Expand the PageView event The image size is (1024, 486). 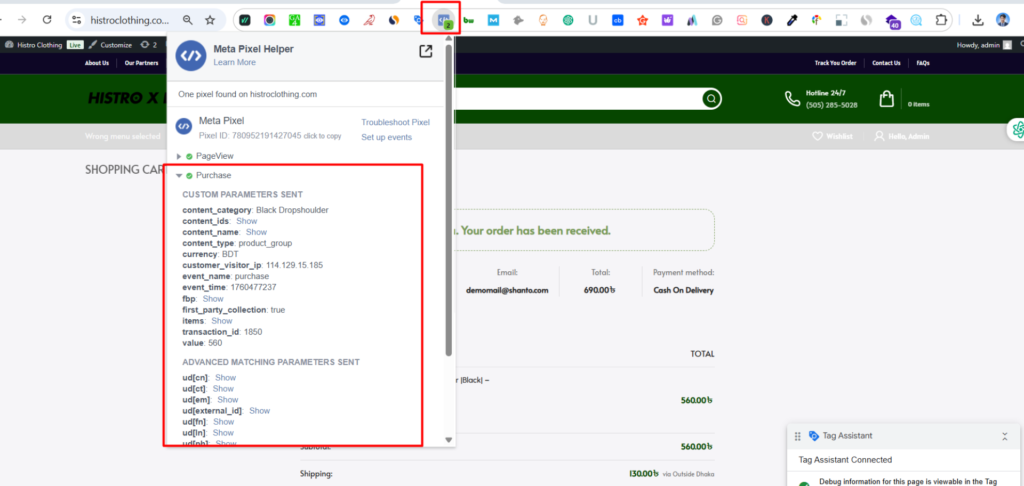179,156
